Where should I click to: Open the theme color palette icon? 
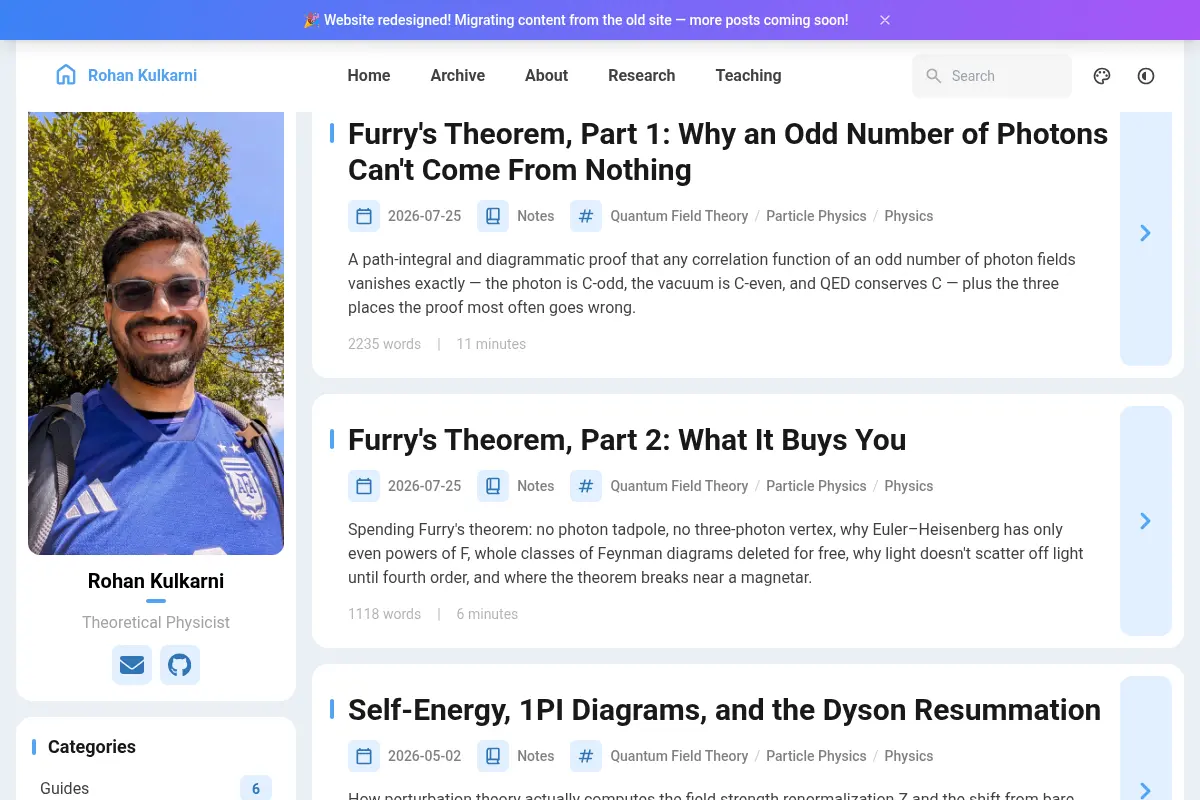click(1102, 76)
